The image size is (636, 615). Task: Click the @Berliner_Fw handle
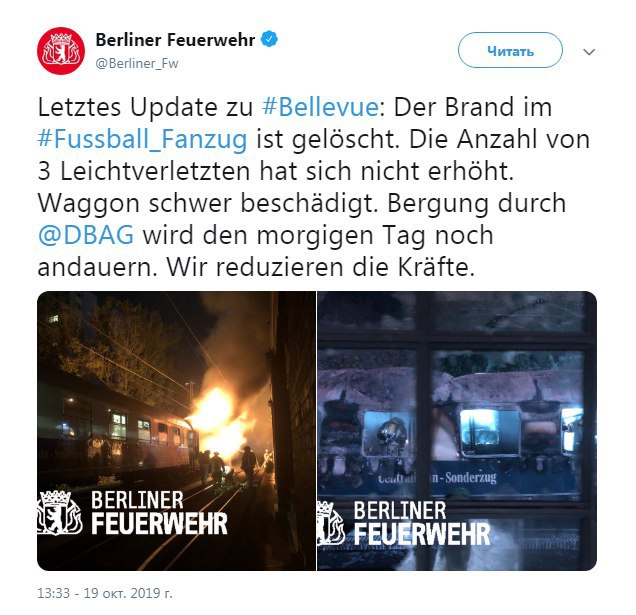[x=137, y=63]
